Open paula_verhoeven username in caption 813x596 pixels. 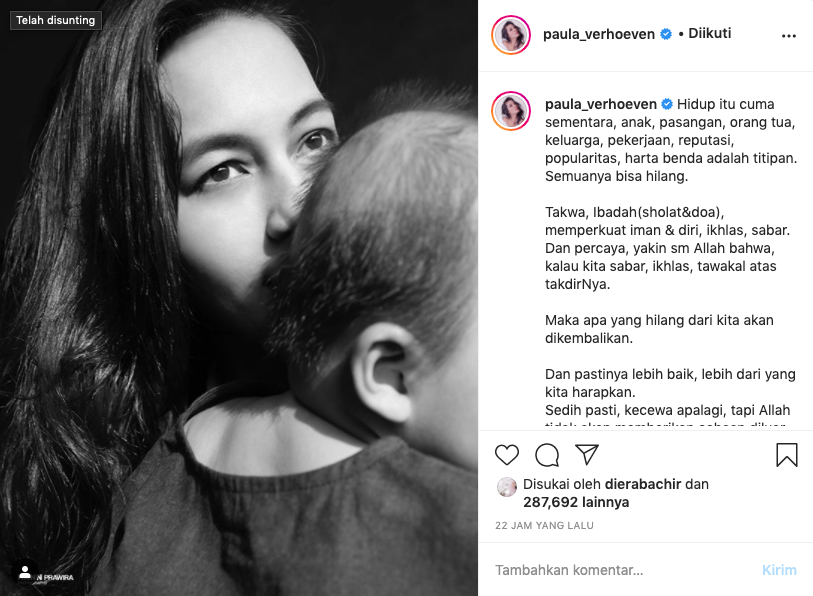click(x=600, y=104)
